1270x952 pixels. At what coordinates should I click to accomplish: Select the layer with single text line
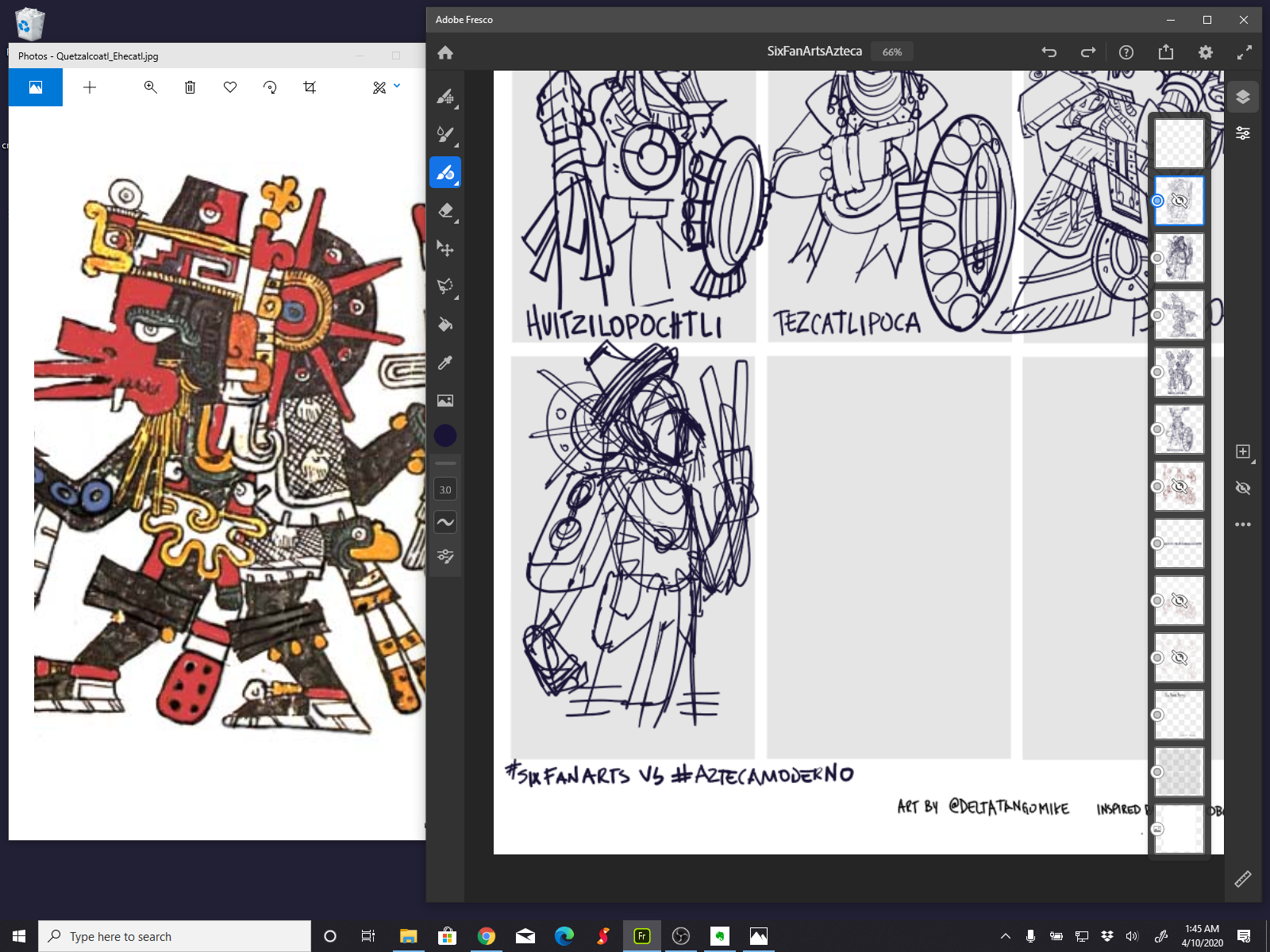click(1179, 543)
